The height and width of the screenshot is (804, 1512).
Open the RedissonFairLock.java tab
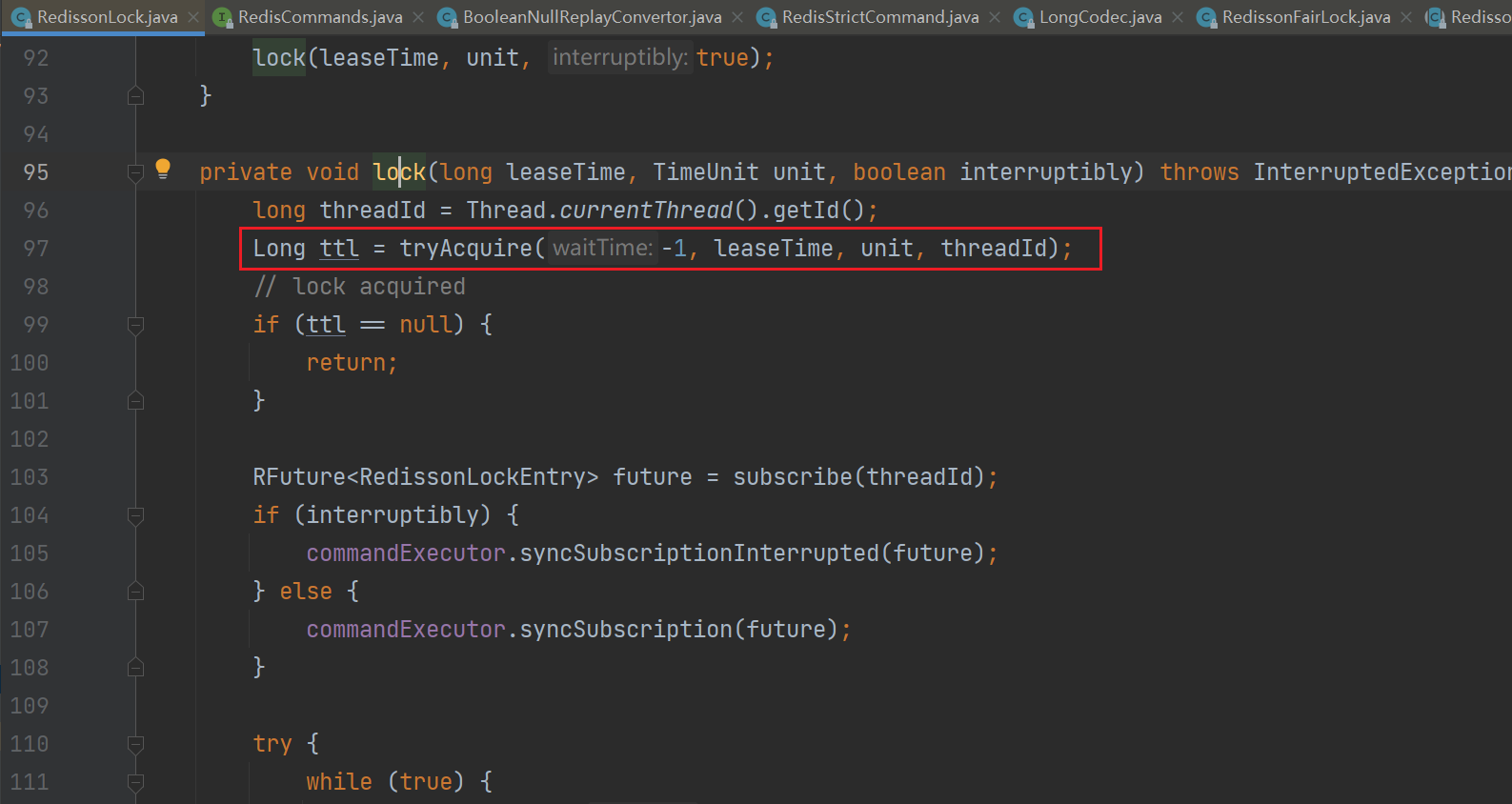pos(1305,17)
